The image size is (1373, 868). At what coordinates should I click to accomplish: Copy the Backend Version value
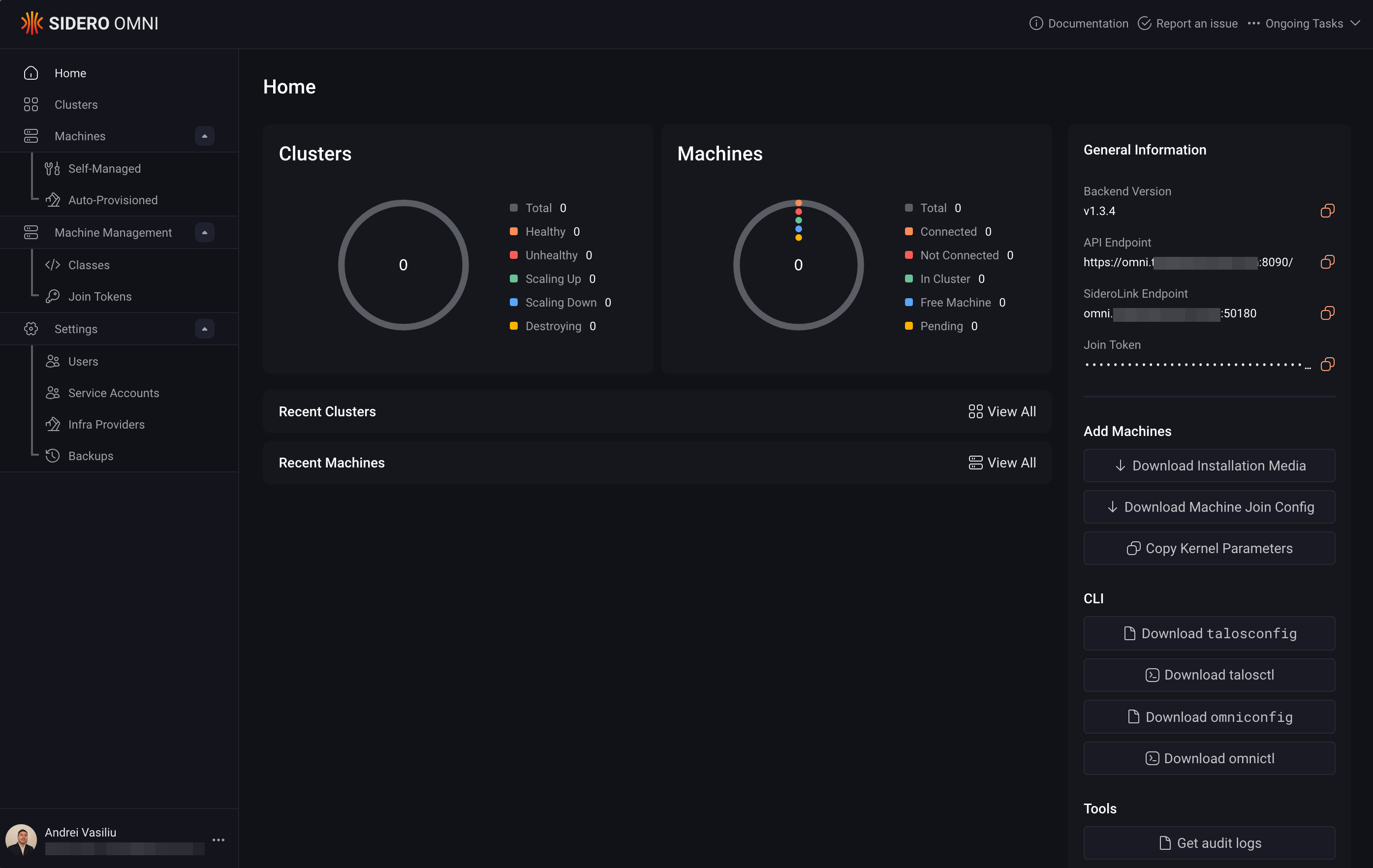(1327, 211)
